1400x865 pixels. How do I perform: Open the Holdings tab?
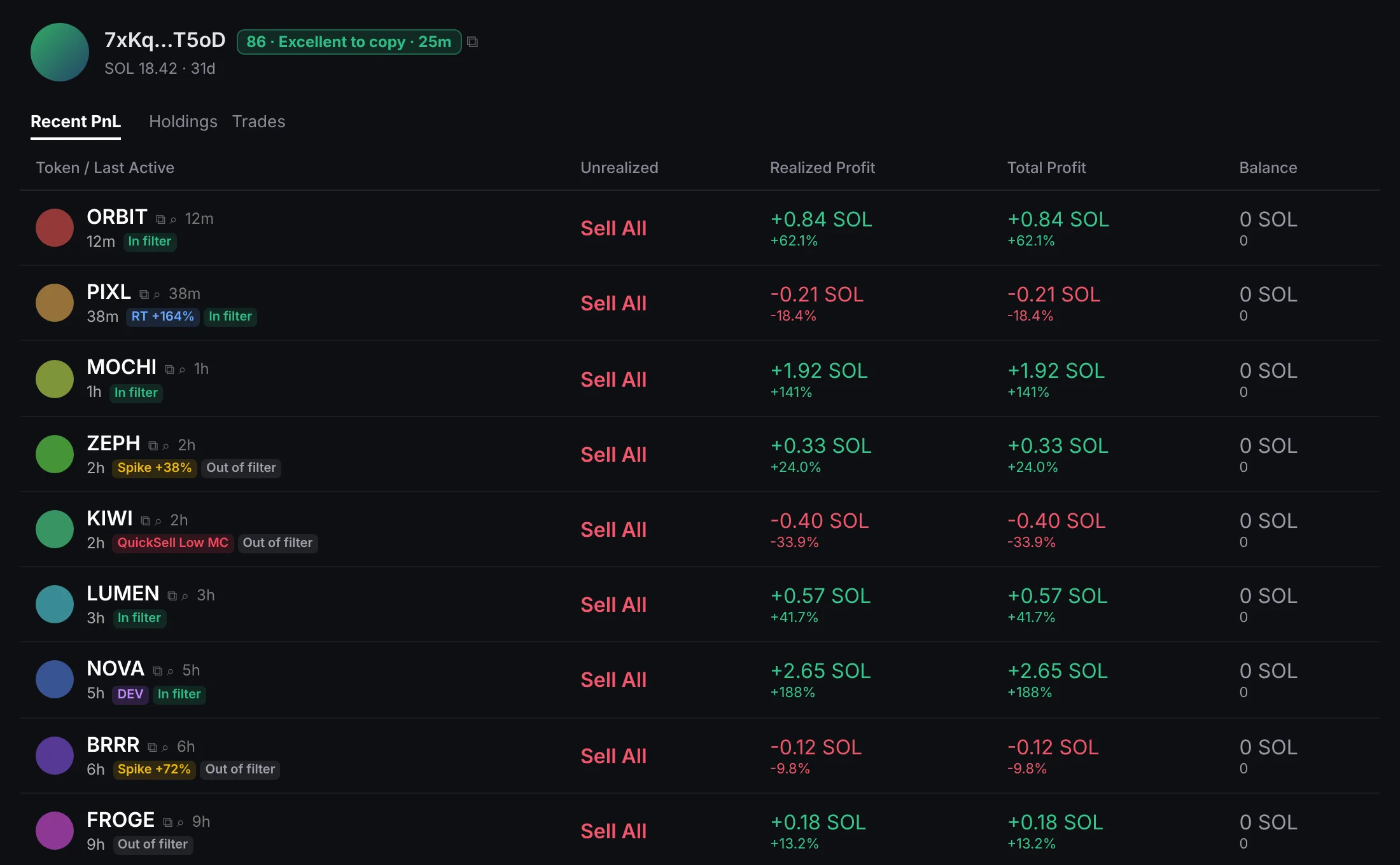tap(183, 121)
